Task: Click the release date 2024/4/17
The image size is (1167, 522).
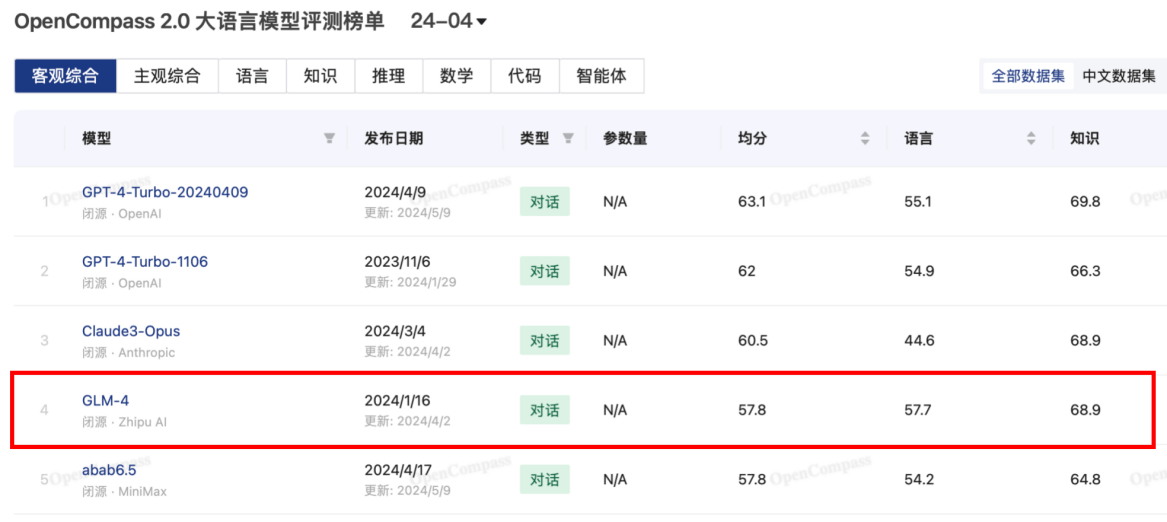Action: coord(399,470)
